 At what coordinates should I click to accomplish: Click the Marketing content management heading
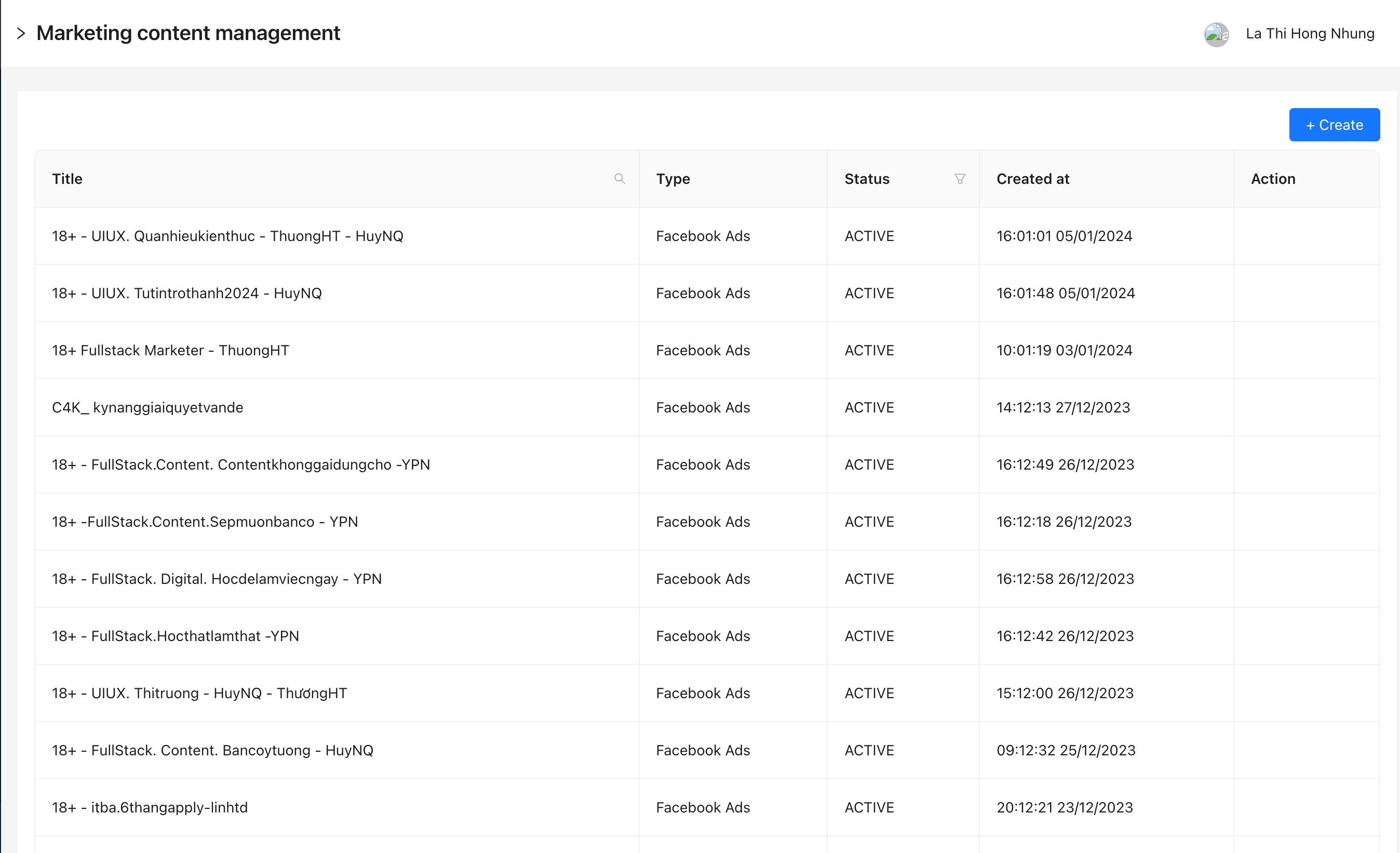(188, 34)
